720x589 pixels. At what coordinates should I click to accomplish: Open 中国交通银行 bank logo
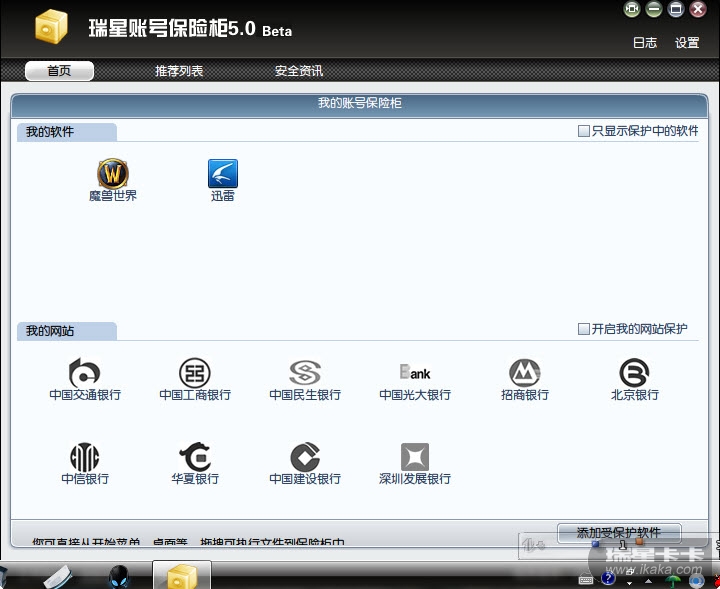(x=84, y=372)
